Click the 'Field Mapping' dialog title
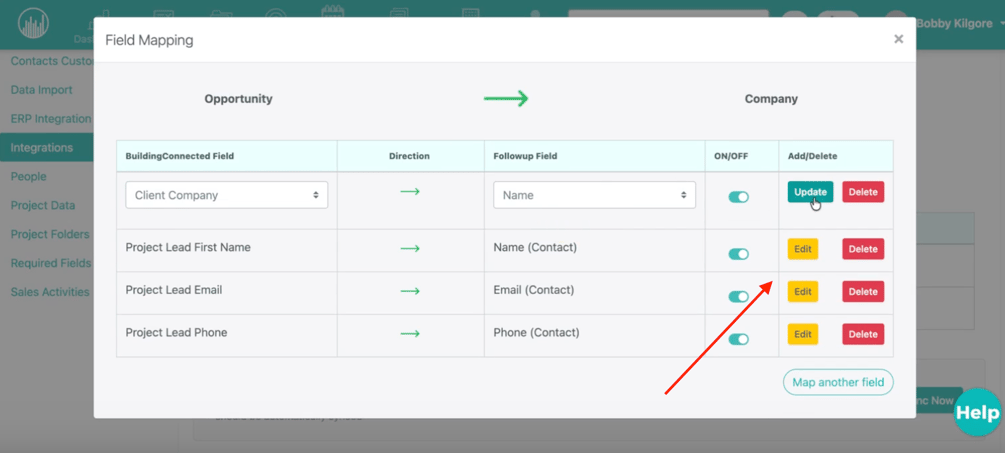This screenshot has height=453, width=1005. (x=149, y=40)
